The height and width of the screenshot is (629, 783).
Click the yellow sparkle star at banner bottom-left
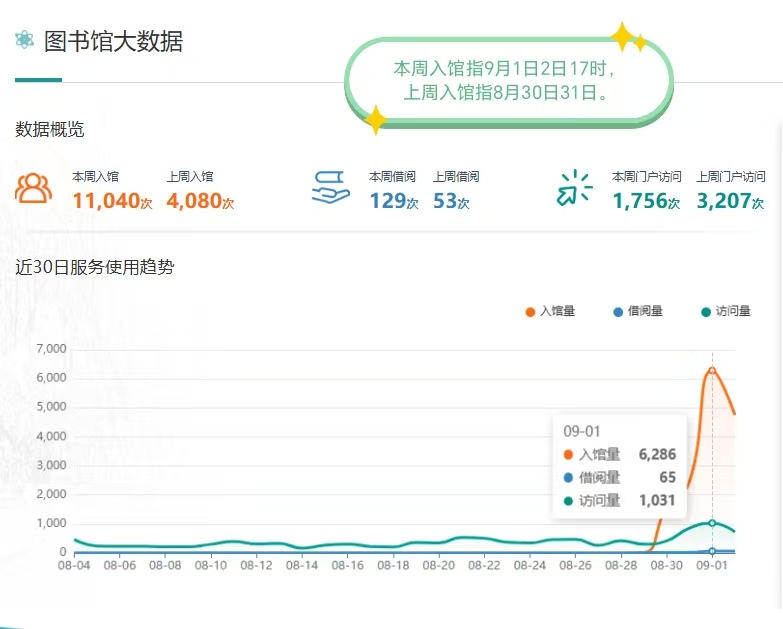coord(375,120)
